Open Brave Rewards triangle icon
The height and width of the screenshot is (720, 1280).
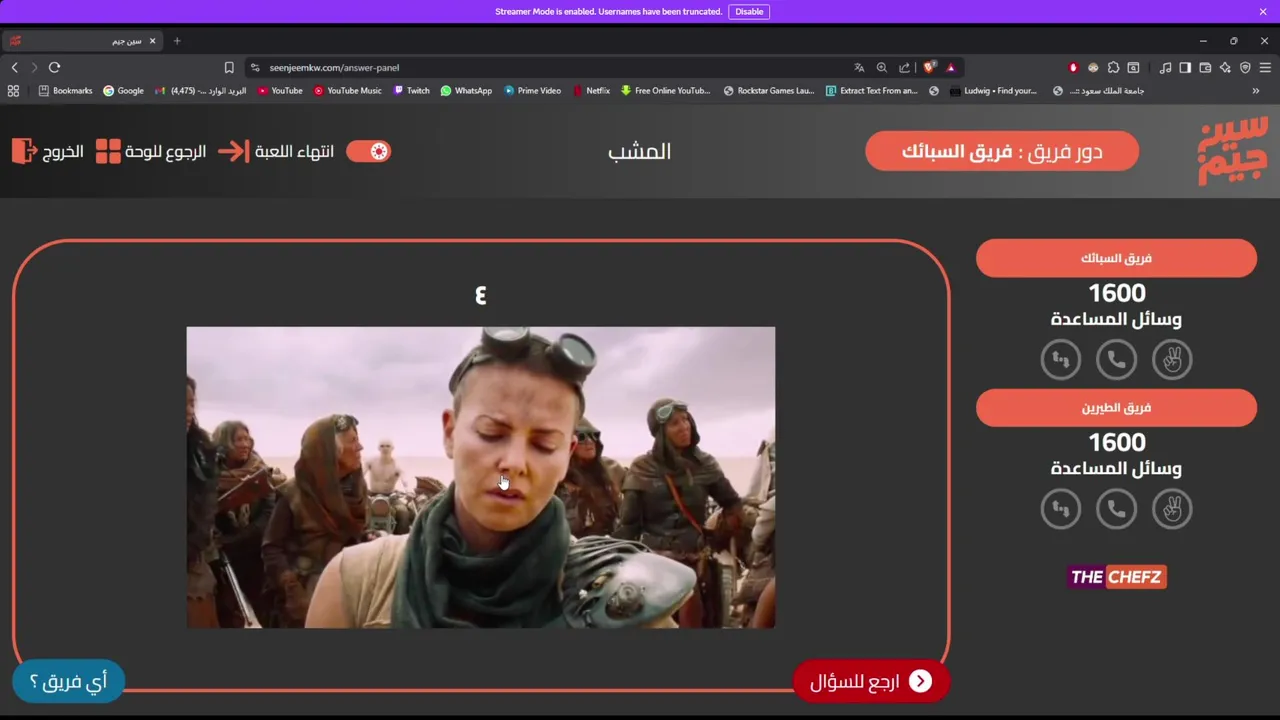click(x=951, y=67)
